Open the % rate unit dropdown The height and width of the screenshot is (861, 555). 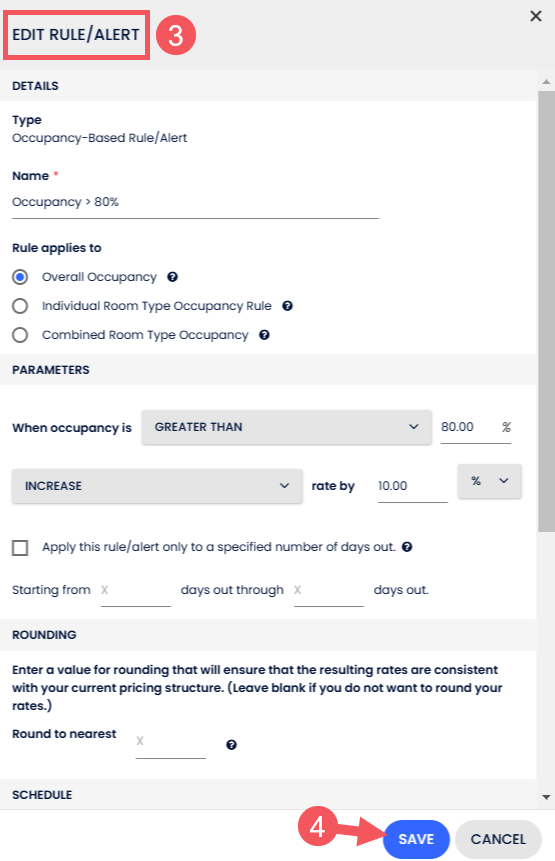point(489,481)
